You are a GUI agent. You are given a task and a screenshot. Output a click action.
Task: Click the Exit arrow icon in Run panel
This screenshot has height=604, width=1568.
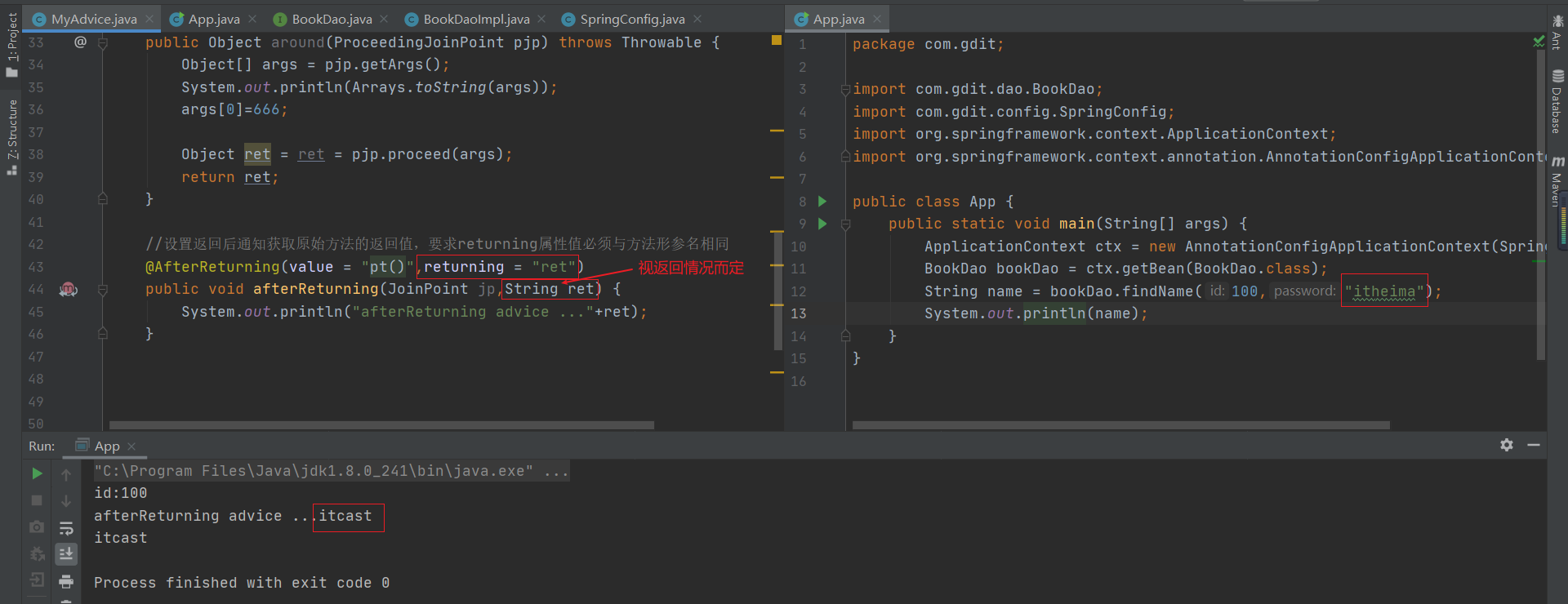[x=37, y=580]
